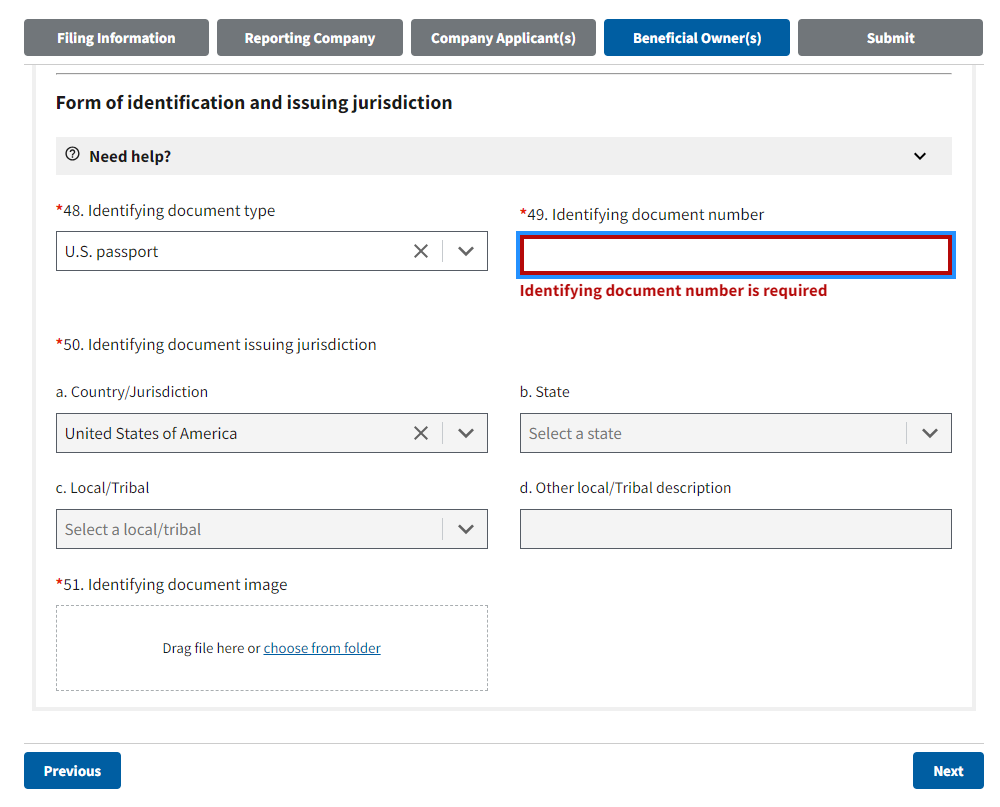Viewport: 1000px width, 807px height.
Task: Click the Other local/Tribal description field
Action: (x=735, y=529)
